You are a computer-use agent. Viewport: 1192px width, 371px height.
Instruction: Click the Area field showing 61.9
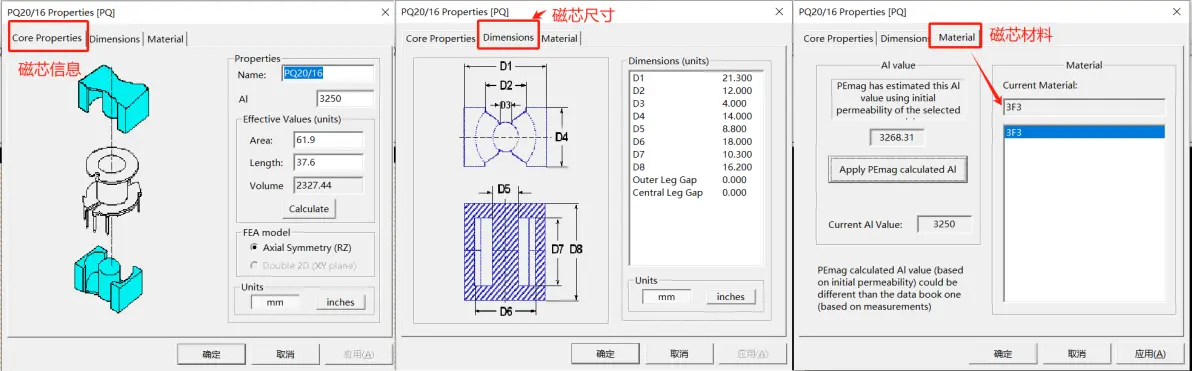(328, 141)
